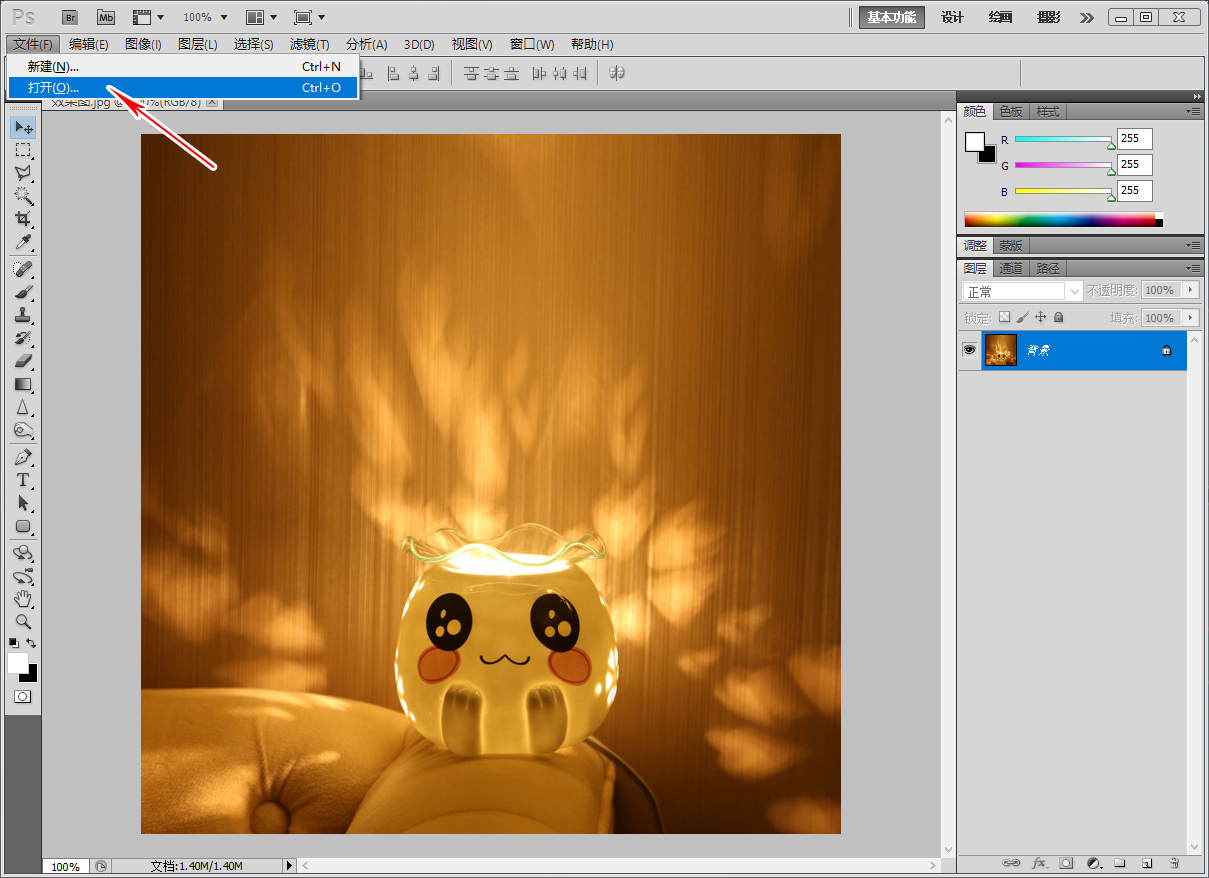This screenshot has height=878, width=1209.
Task: Select the Crop tool
Action: point(24,219)
